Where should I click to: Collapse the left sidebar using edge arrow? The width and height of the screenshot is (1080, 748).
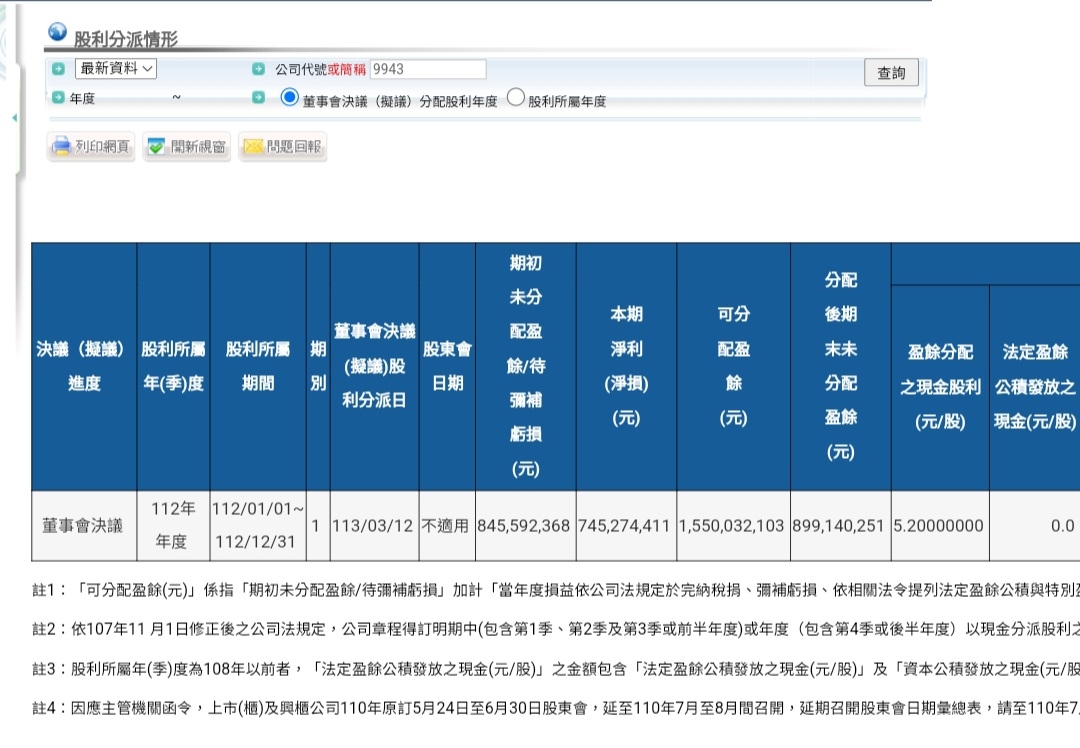(14, 118)
